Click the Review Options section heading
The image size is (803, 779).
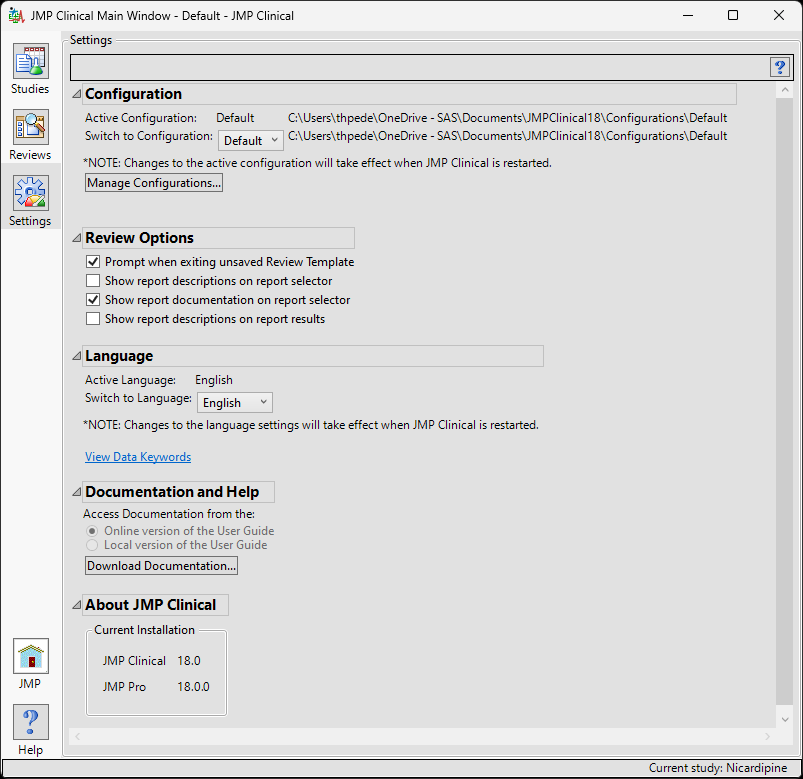pos(139,238)
